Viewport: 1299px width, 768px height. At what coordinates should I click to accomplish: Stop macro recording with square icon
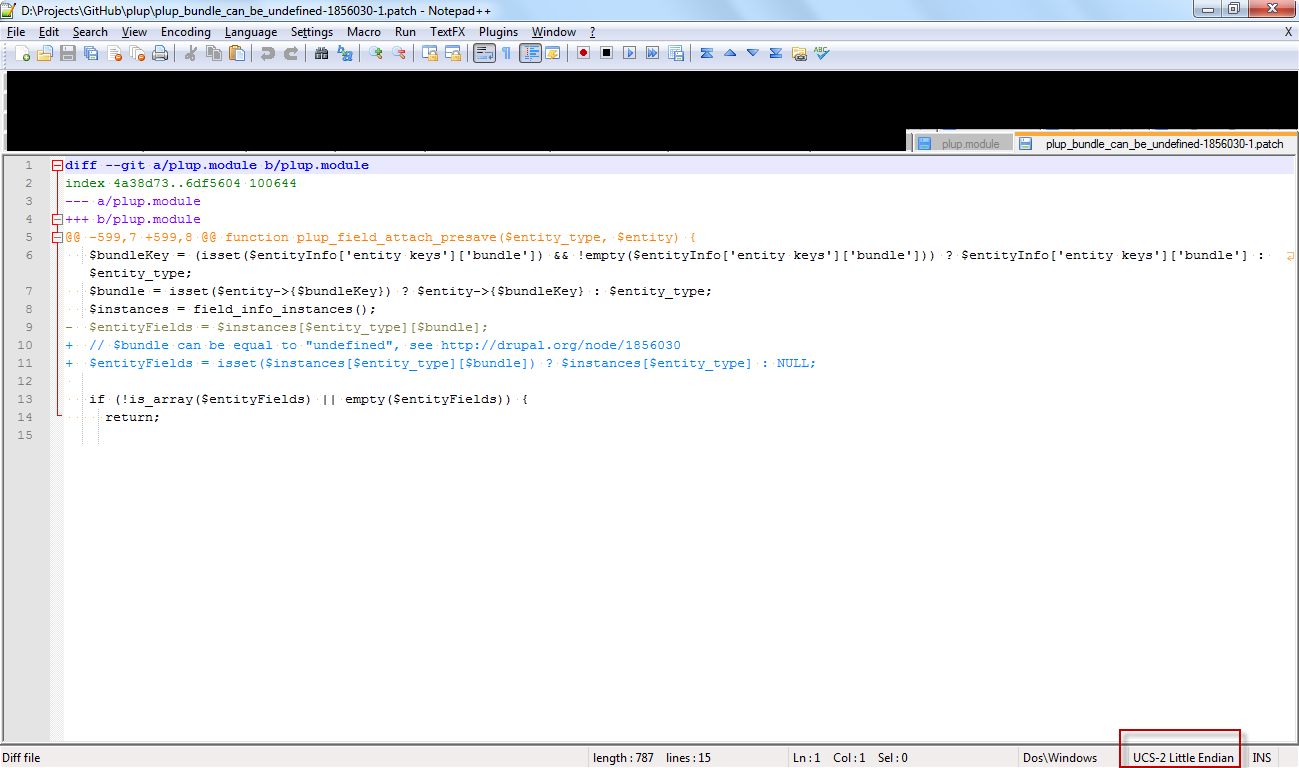(x=606, y=53)
